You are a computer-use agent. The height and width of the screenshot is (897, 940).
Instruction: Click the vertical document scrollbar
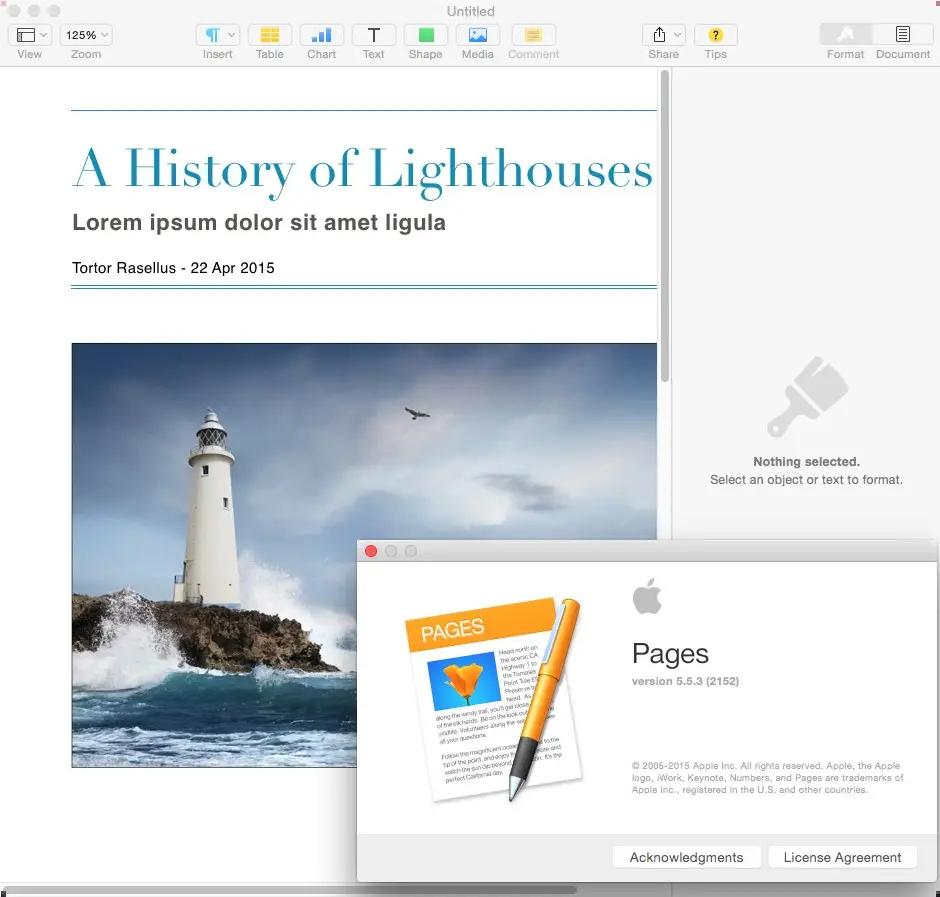pos(664,227)
